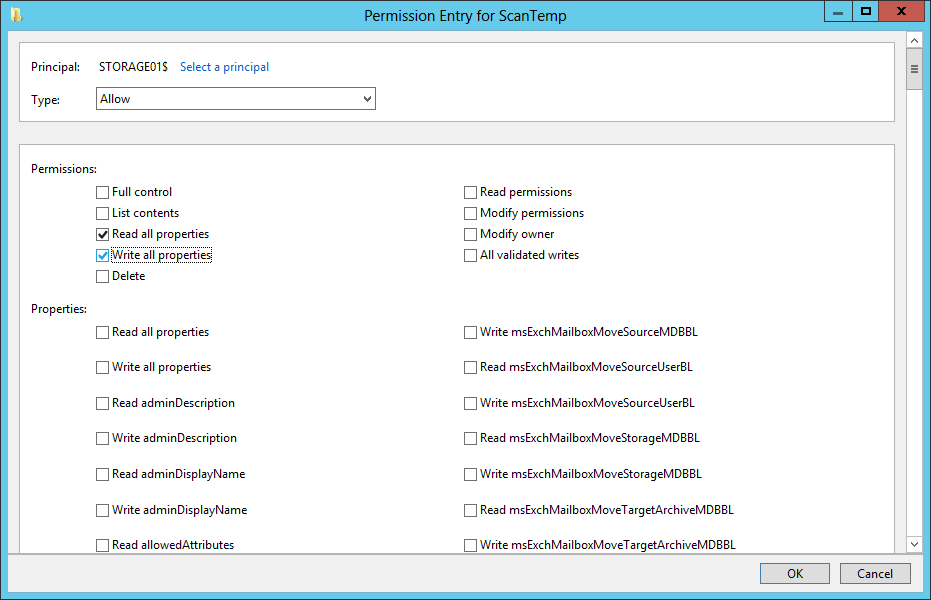Check Read adminDescription under Properties
Image resolution: width=931 pixels, height=600 pixels.
(x=102, y=402)
